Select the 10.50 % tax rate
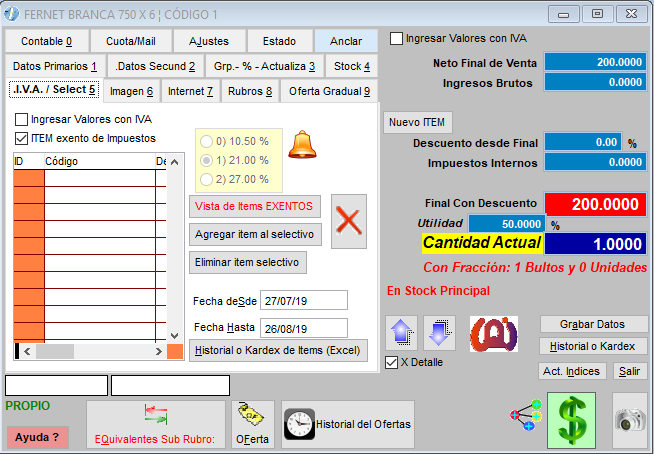The height and width of the screenshot is (454, 654). pyautogui.click(x=206, y=141)
